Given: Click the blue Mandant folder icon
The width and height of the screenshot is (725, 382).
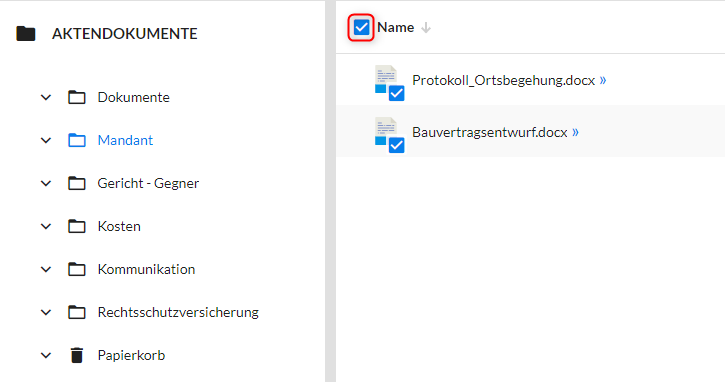Looking at the screenshot, I should (77, 140).
